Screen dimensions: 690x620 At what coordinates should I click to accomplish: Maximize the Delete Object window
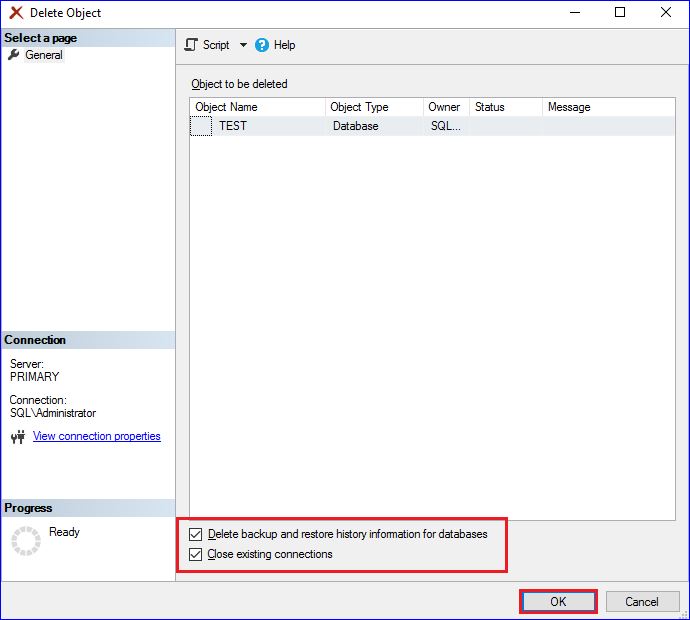click(620, 13)
